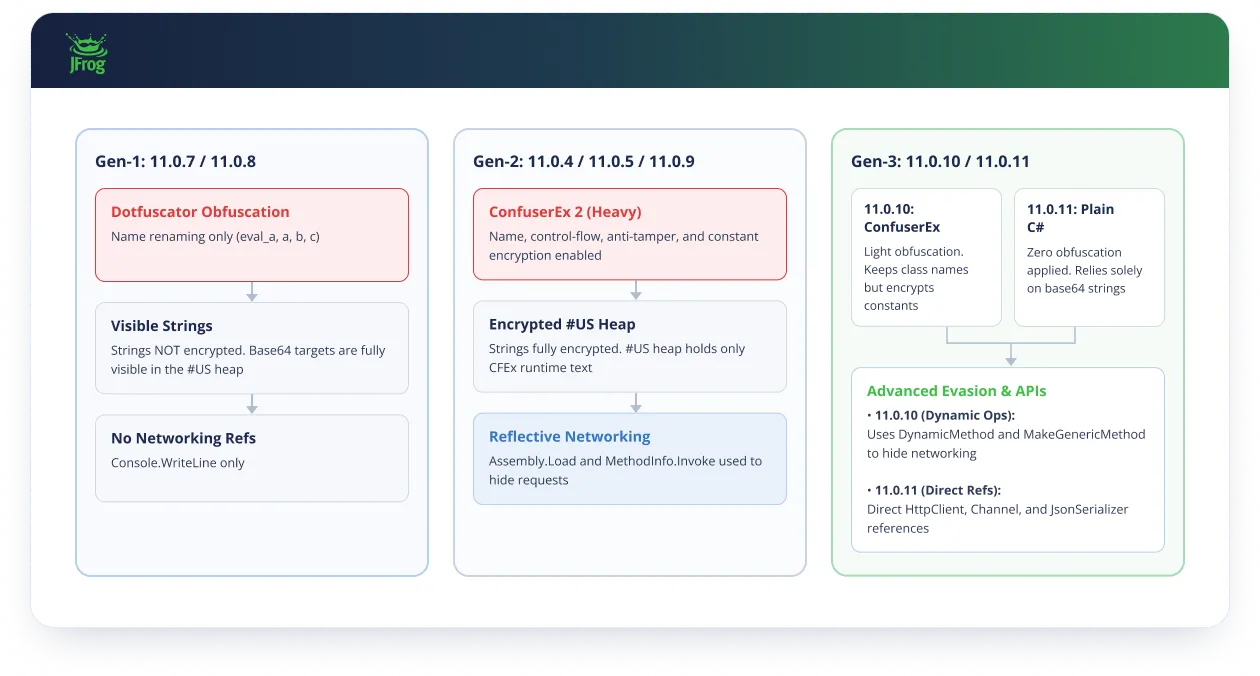Select 'Assembly.Load and MethodInfo.Invoke' description text
Viewport: 1260px width, 676px height.
coord(626,471)
